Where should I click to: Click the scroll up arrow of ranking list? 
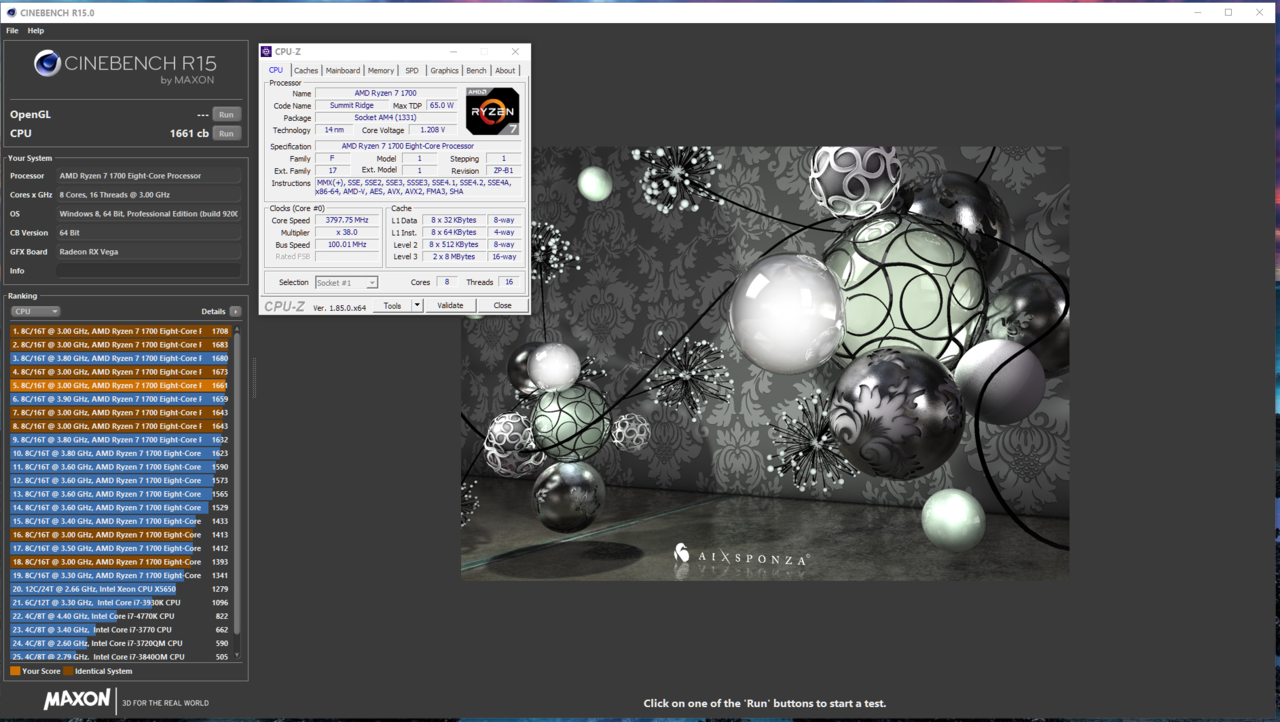[237, 328]
